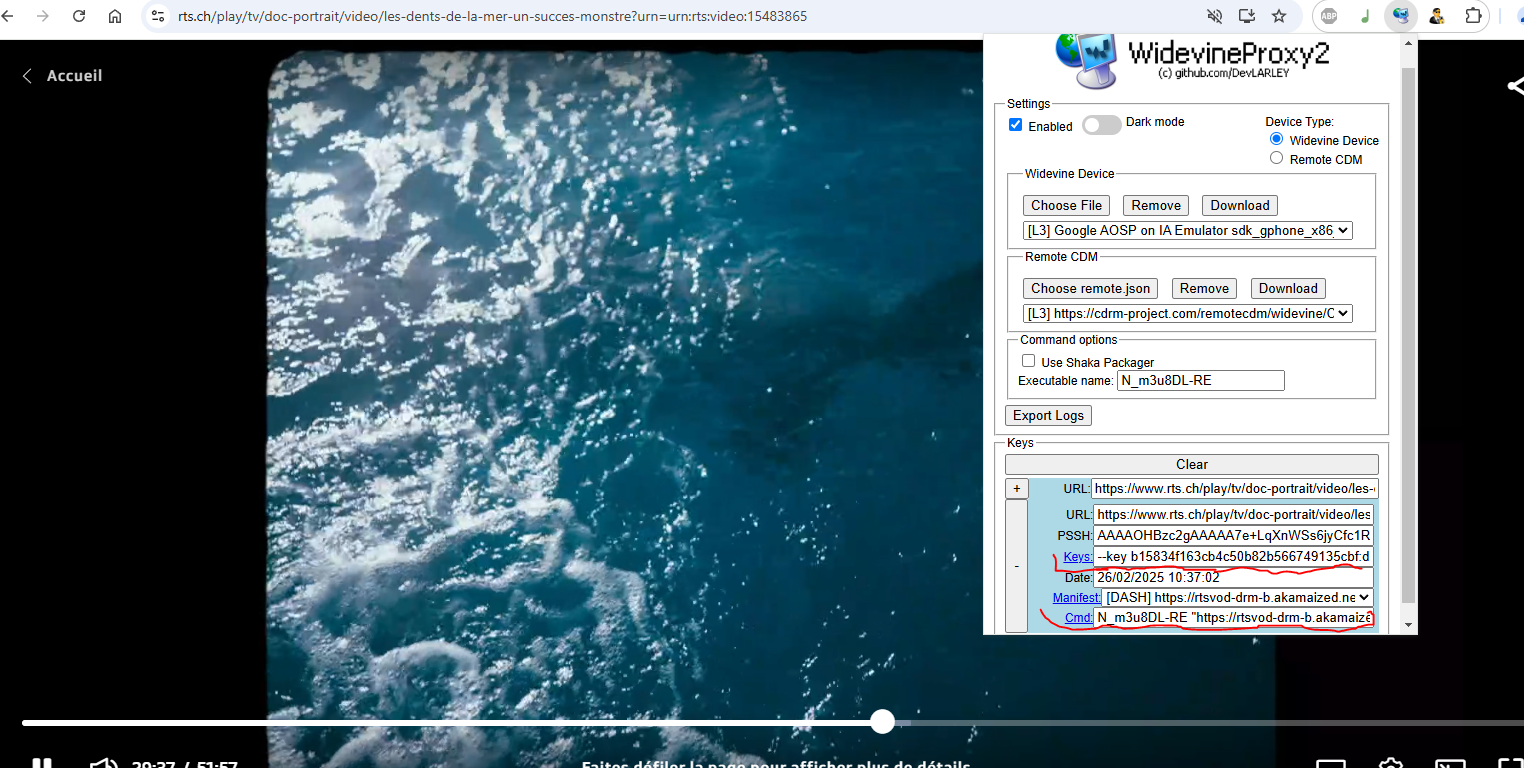Select the Remote CDM radio button

pyautogui.click(x=1276, y=158)
